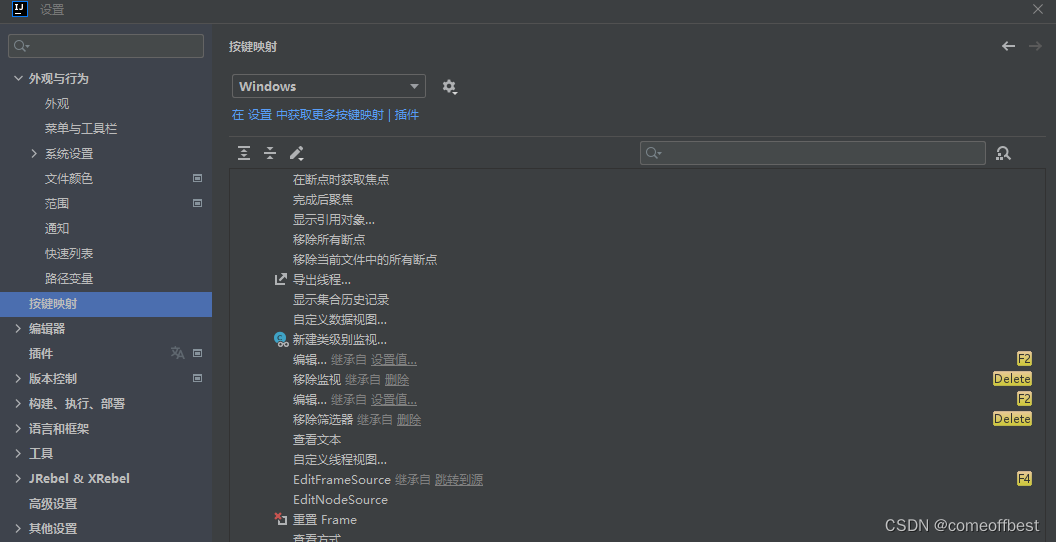Click in the settings search input
Image resolution: width=1056 pixels, height=542 pixels.
click(106, 46)
